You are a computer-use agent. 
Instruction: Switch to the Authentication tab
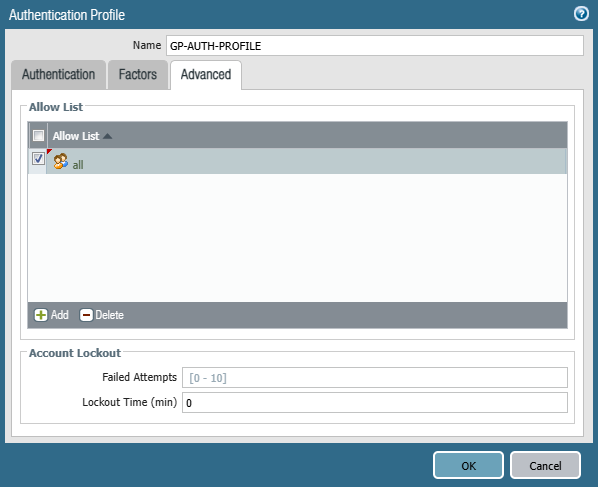click(58, 74)
